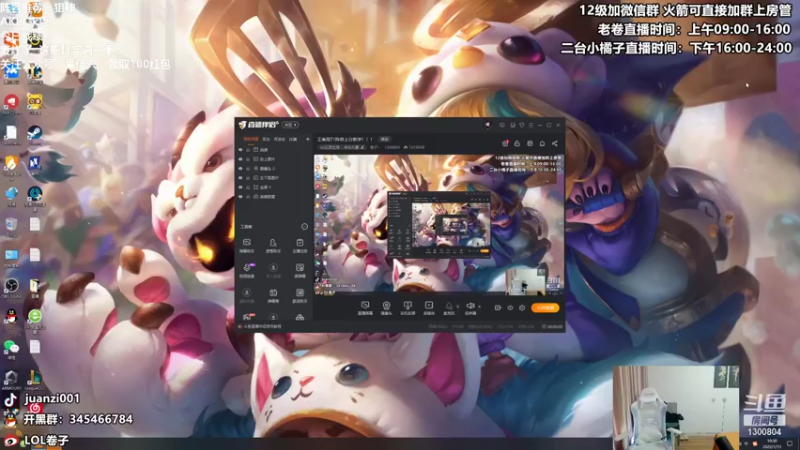Open the hamburger menu in the title bar
Image resolution: width=800 pixels, height=450 pixels.
point(531,125)
